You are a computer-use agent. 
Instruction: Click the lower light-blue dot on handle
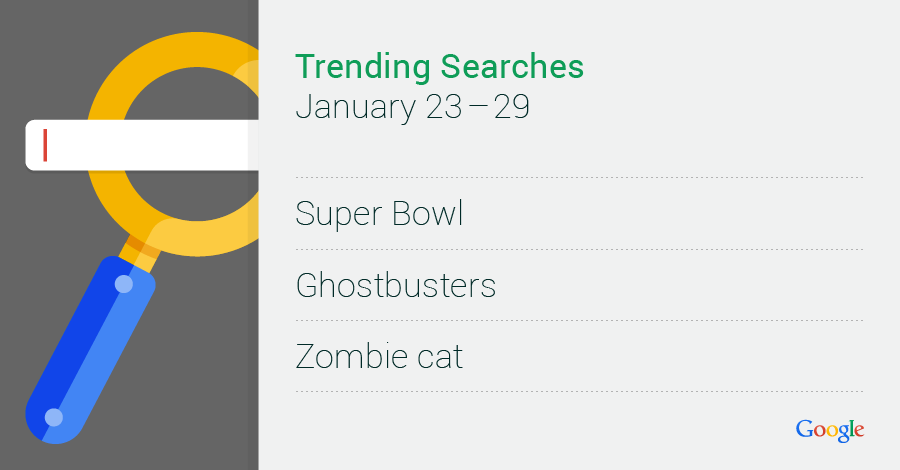[54, 416]
